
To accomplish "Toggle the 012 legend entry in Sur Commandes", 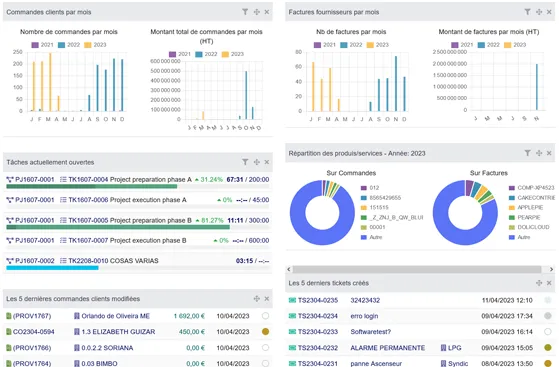I will tap(370, 188).
